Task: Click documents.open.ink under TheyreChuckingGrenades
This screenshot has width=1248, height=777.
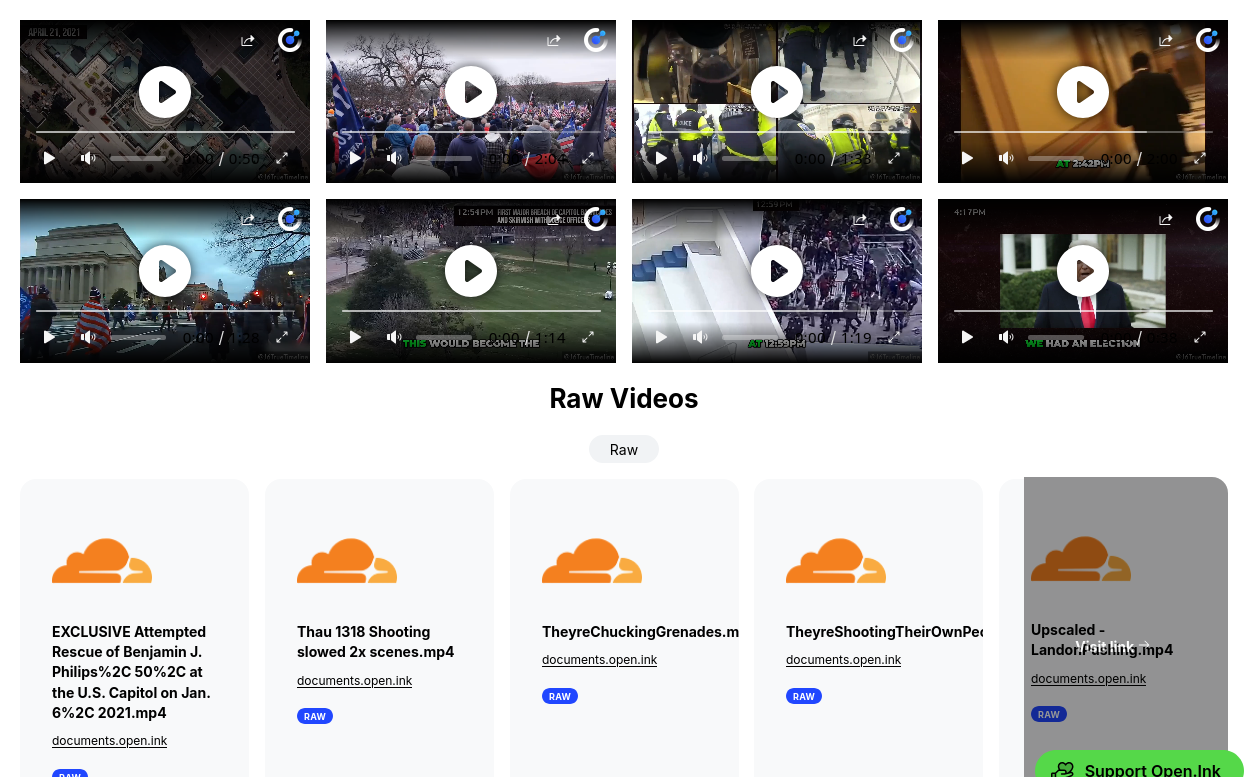Action: (x=599, y=660)
